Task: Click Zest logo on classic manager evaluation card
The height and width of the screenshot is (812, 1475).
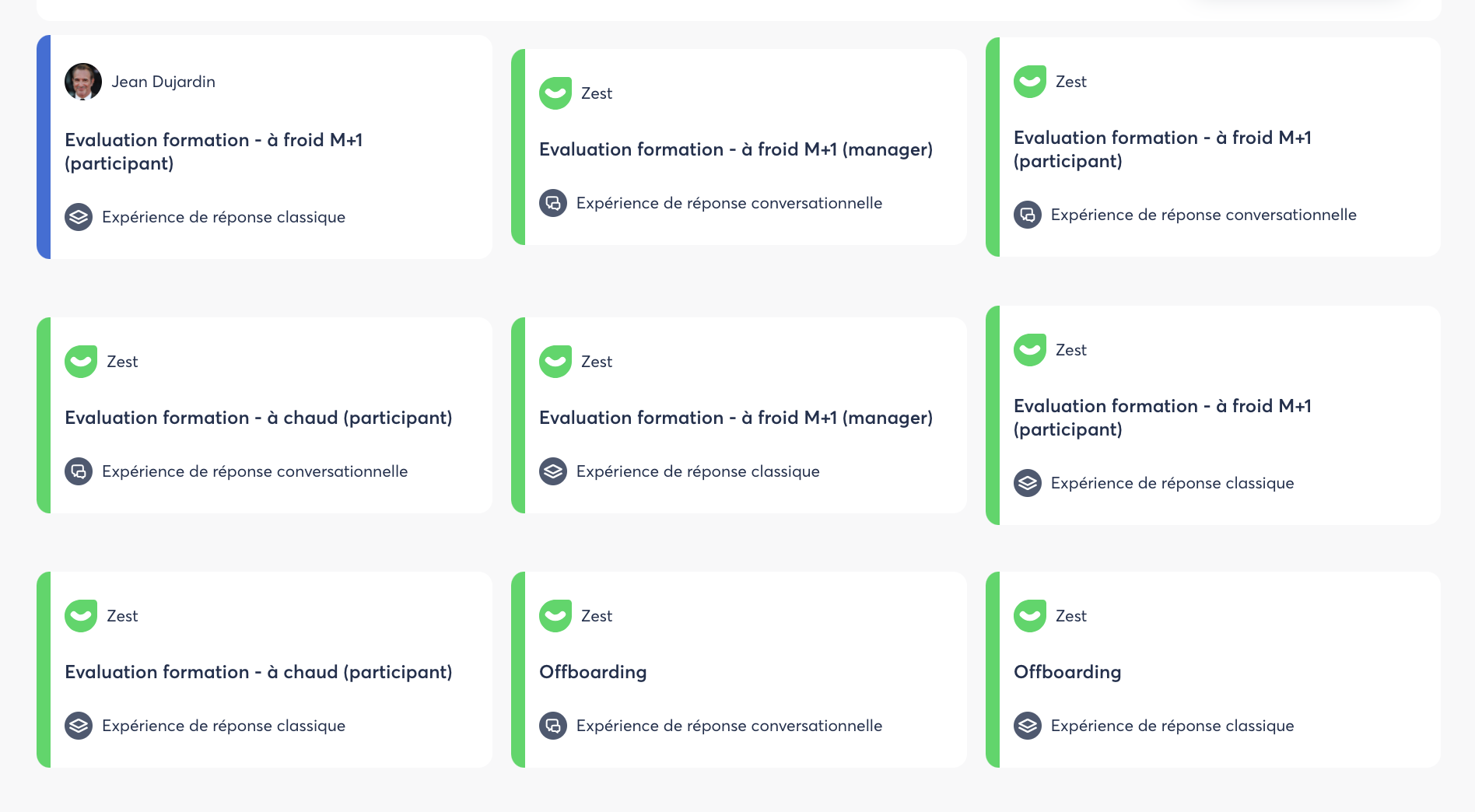Action: click(555, 362)
